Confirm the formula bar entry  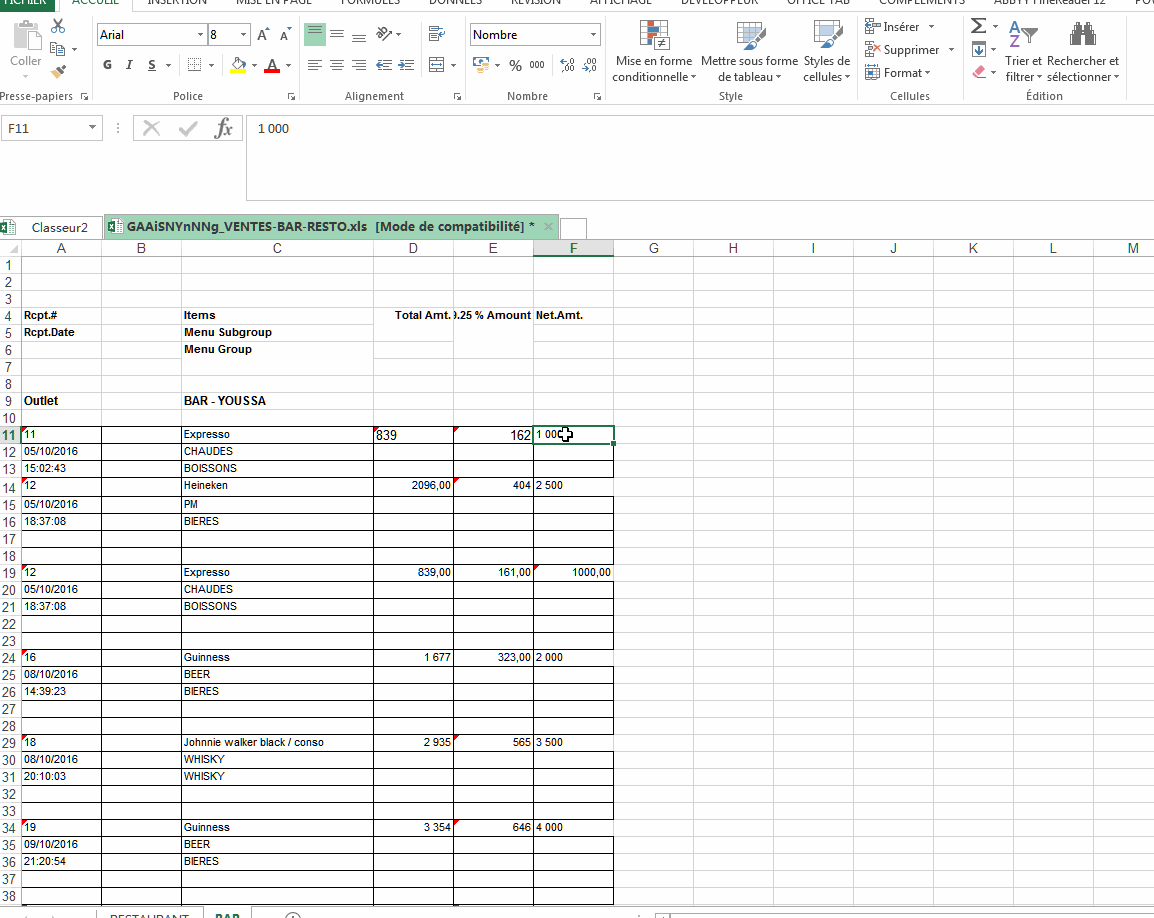188,129
